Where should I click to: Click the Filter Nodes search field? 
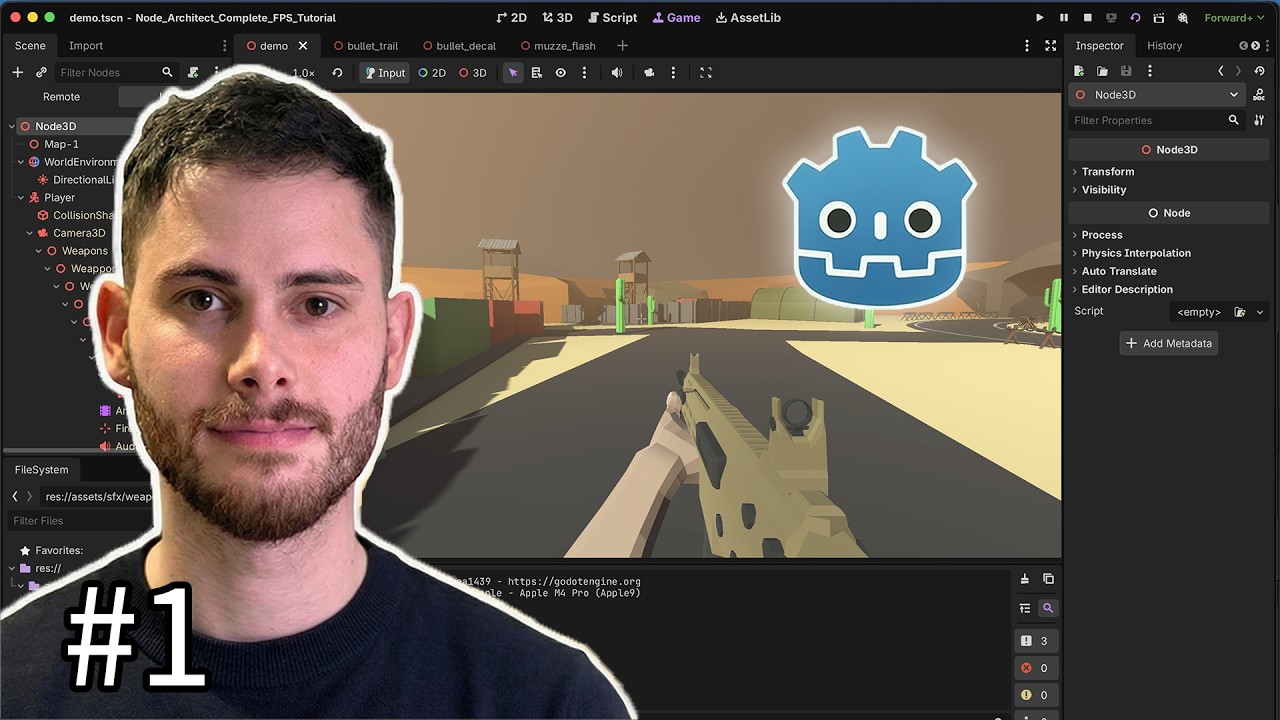(116, 72)
